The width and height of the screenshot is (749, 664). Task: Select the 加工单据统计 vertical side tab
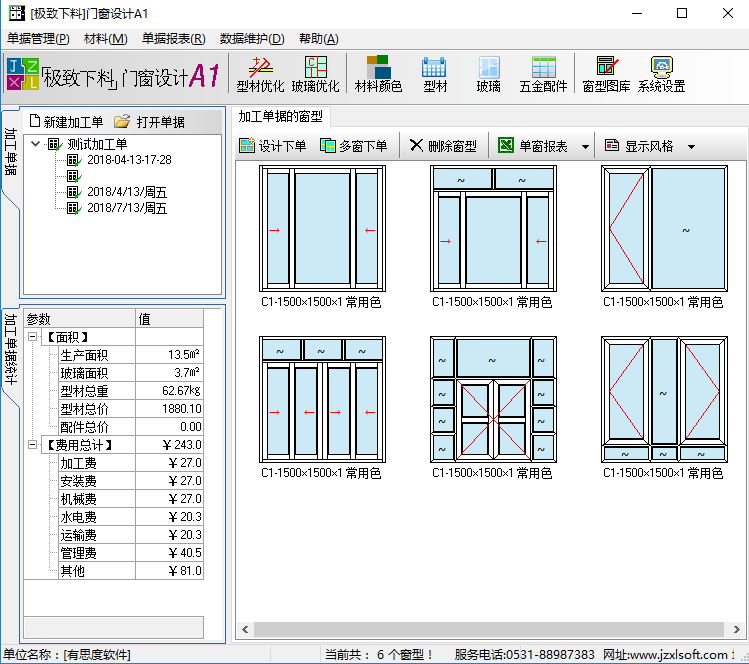(x=11, y=349)
